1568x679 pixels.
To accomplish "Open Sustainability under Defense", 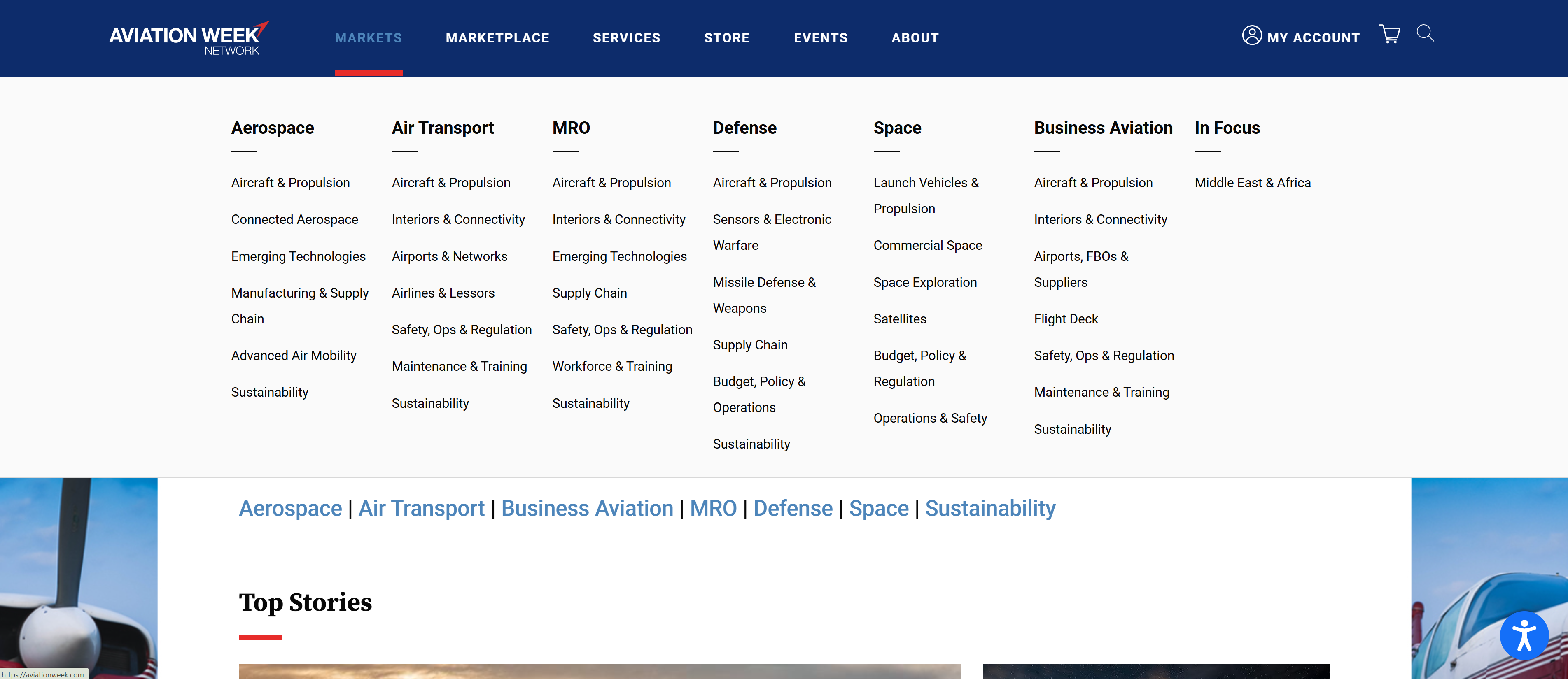I will click(x=751, y=444).
